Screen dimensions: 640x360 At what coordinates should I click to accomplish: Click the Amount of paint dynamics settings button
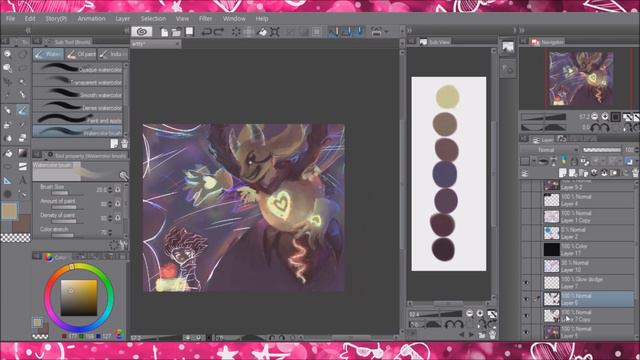[x=118, y=204]
